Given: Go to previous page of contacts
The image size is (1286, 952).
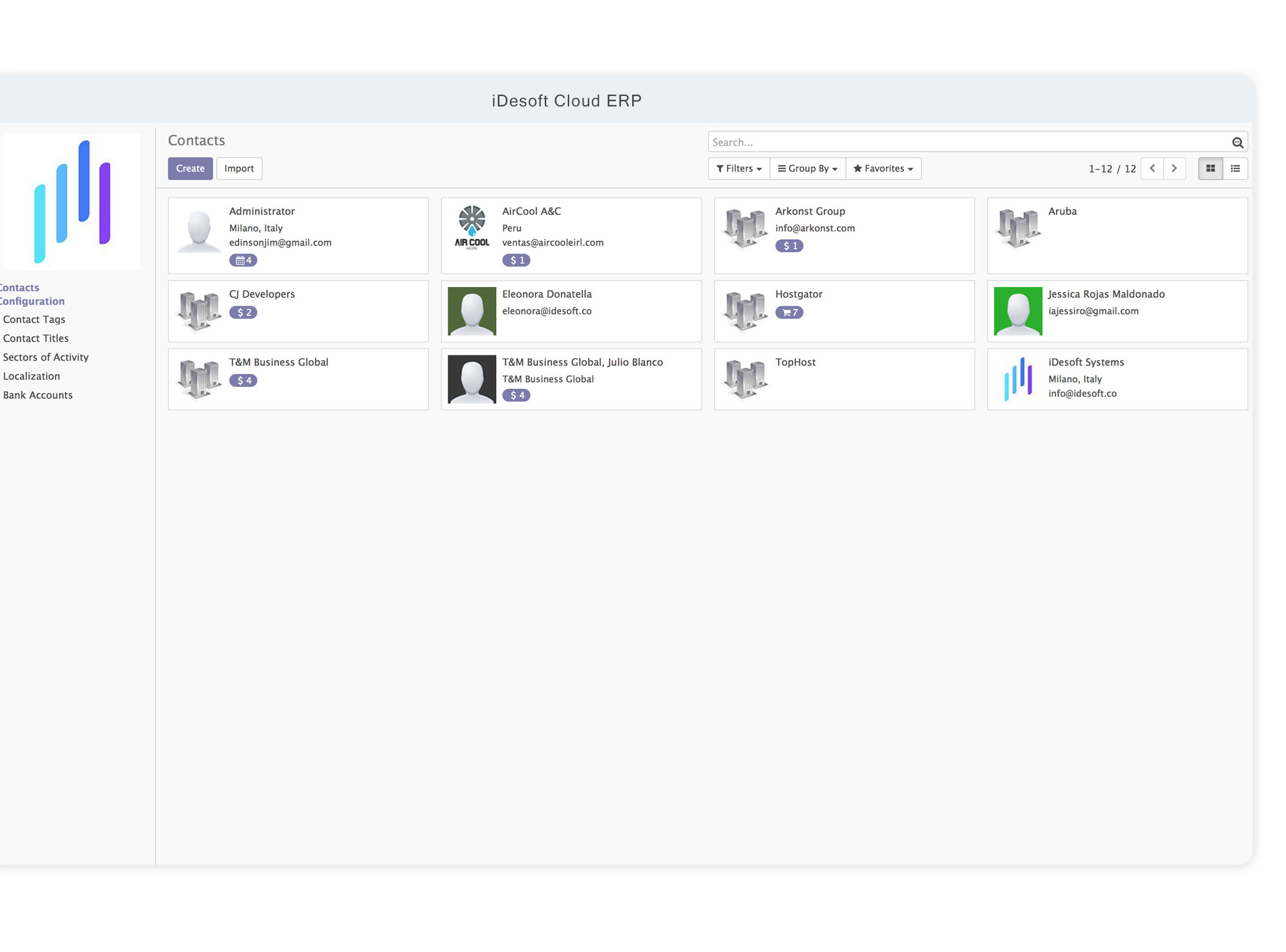Looking at the screenshot, I should coord(1152,169).
